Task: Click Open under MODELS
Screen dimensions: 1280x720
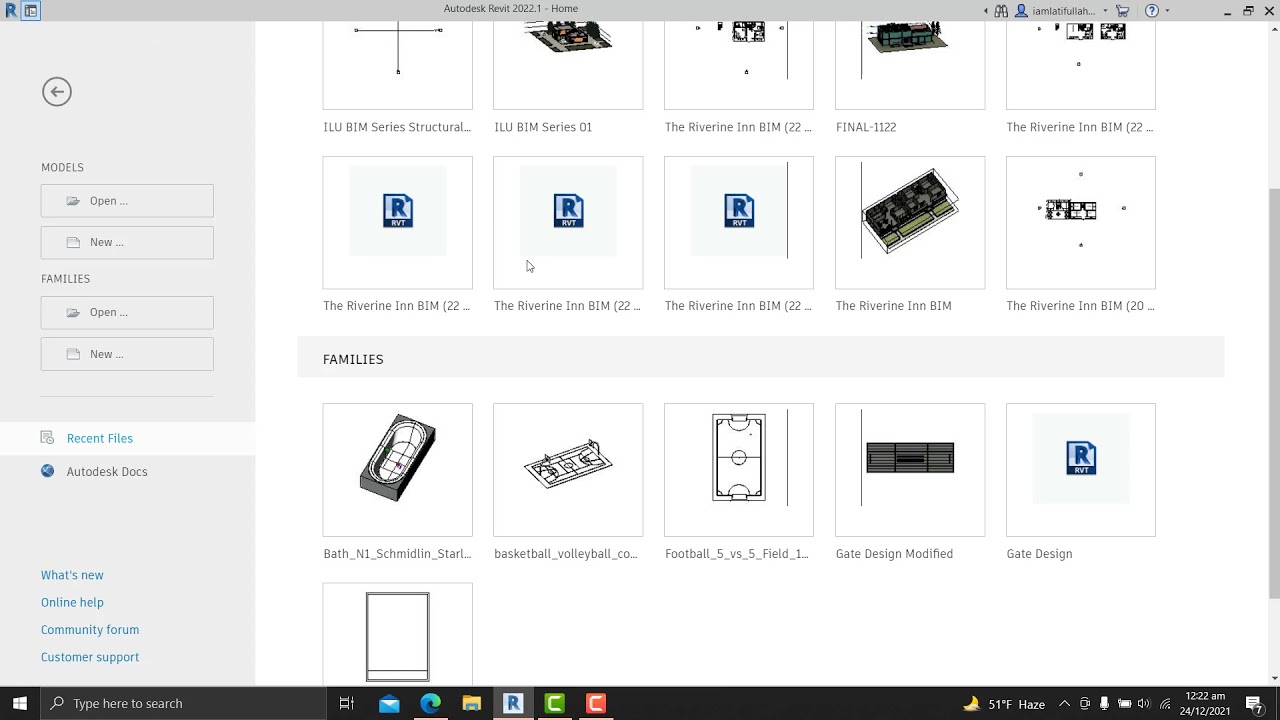Action: pos(127,200)
